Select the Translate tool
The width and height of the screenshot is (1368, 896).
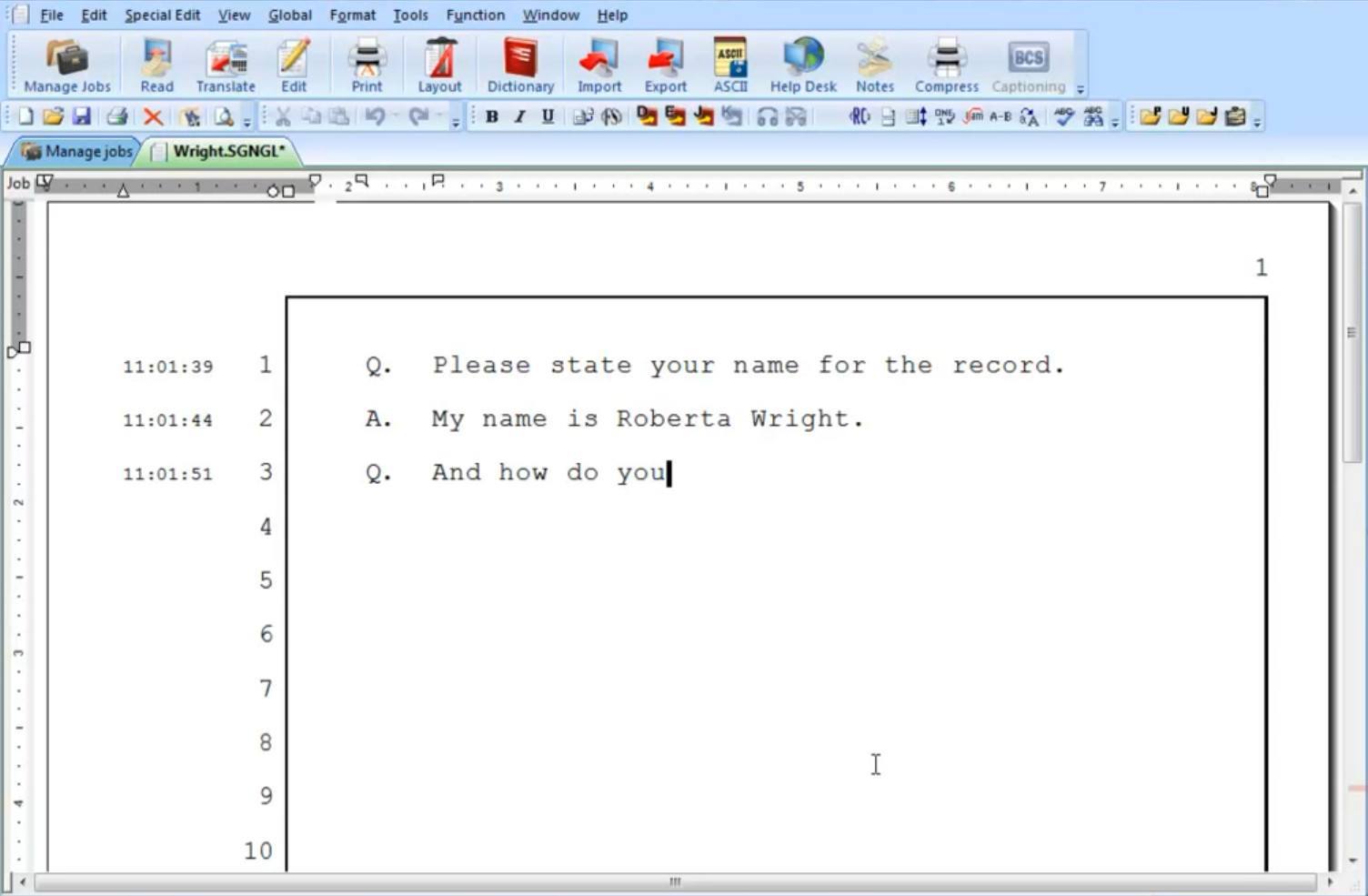tap(225, 64)
